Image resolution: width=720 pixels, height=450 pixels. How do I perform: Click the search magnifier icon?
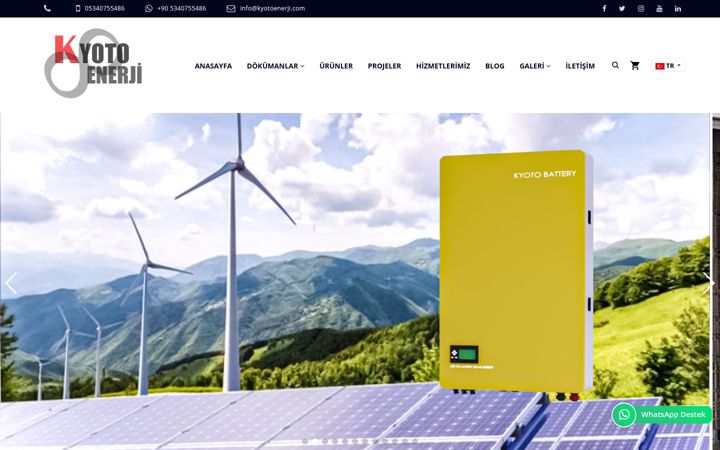615,66
